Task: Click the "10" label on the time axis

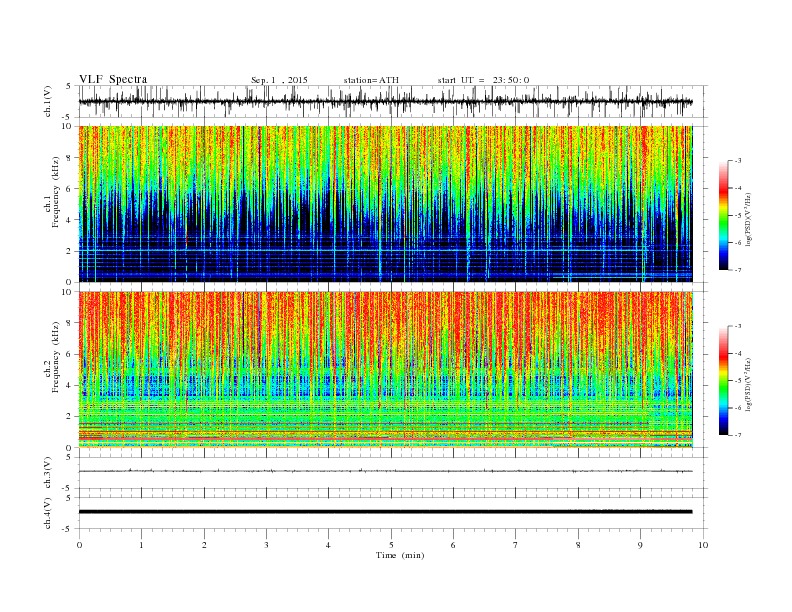Action: click(x=703, y=545)
